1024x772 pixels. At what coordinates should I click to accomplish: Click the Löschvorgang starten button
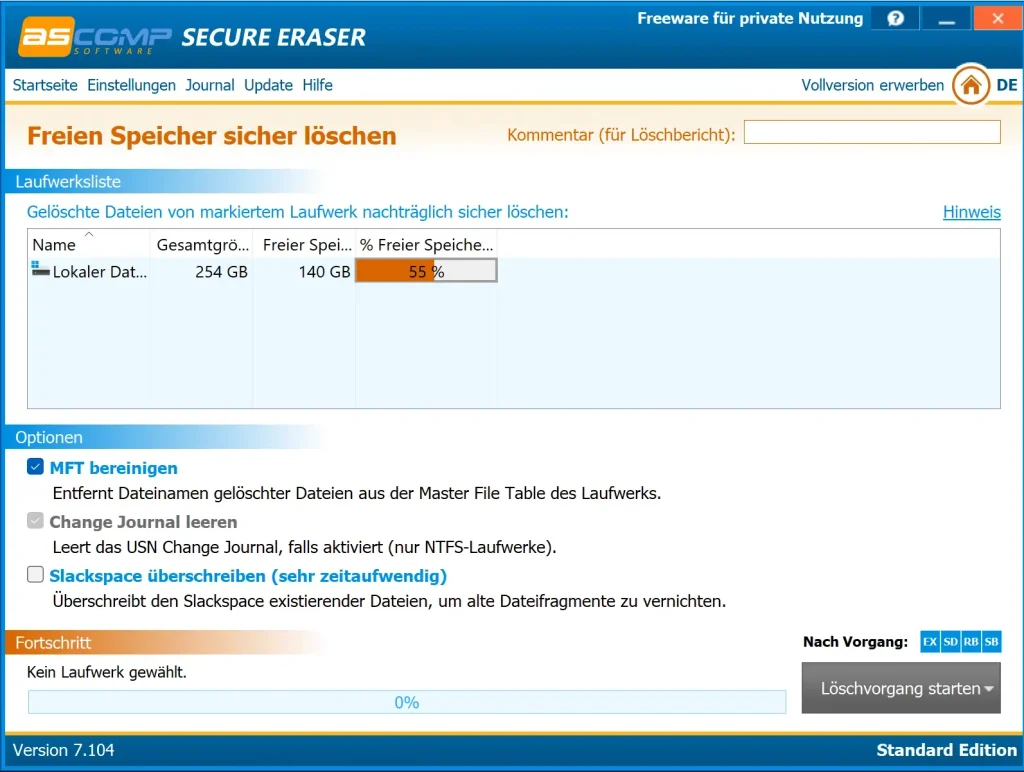[x=901, y=688]
